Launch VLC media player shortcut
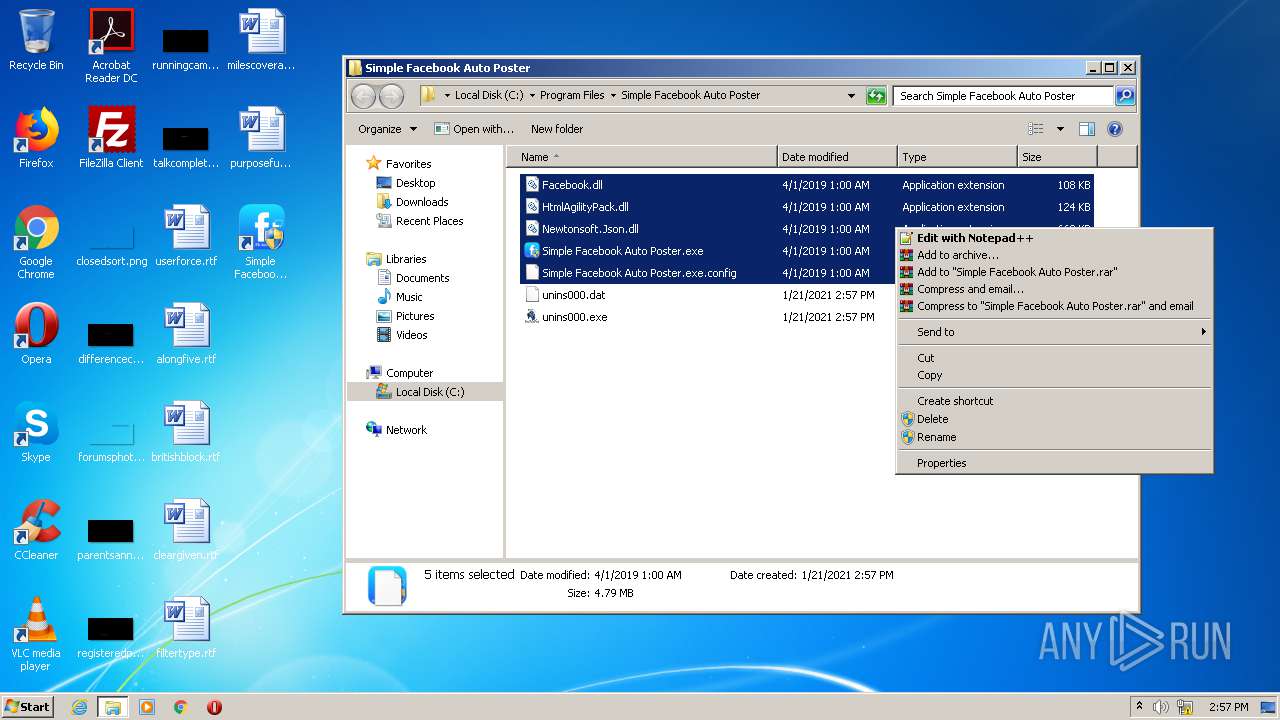This screenshot has width=1280, height=720. [36, 634]
